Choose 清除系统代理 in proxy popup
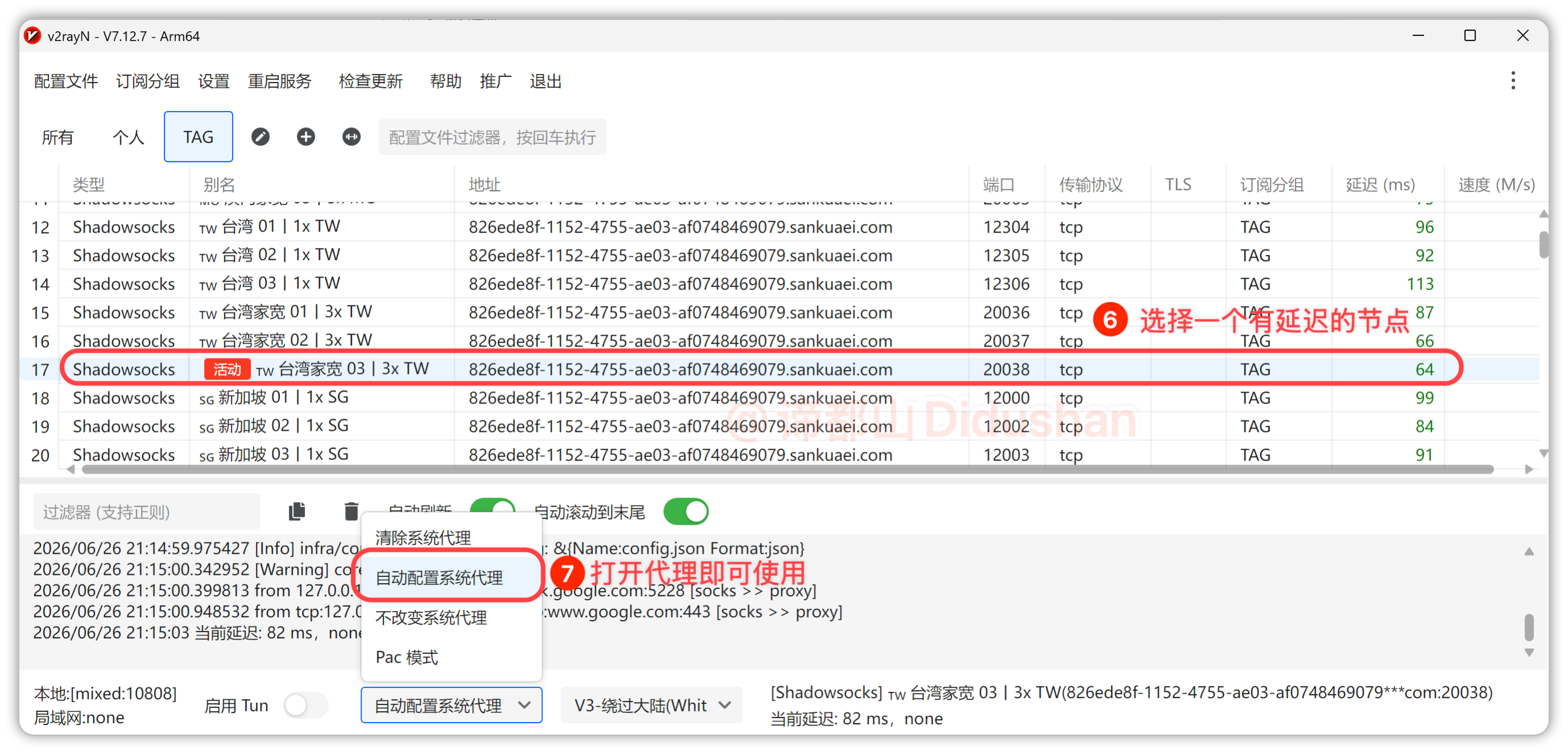Viewport: 1568px width, 754px height. click(x=451, y=538)
